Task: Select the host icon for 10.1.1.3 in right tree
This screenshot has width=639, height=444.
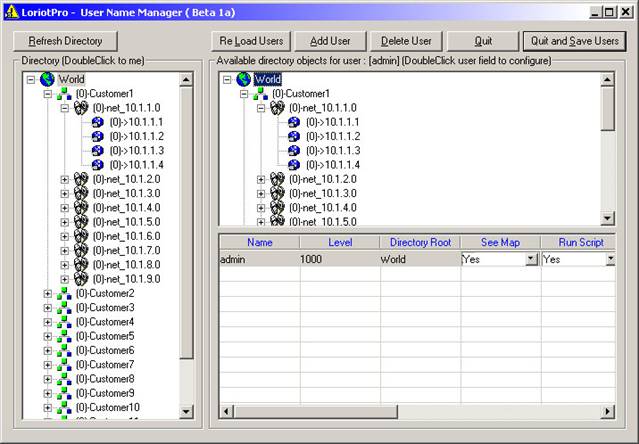Action: [x=294, y=151]
